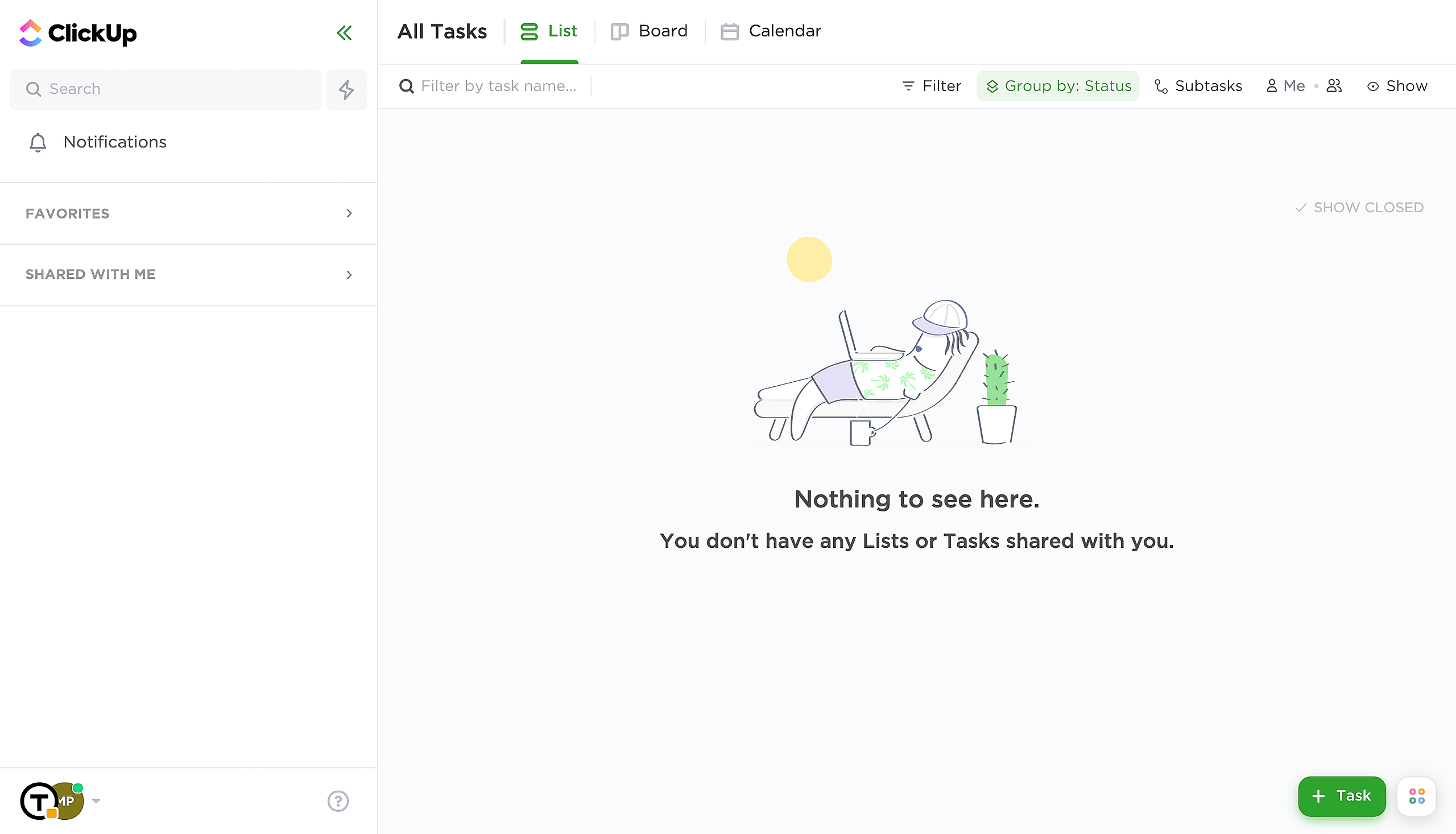The height and width of the screenshot is (834, 1456).
Task: Click the Subtasks branch icon
Action: 1161,86
